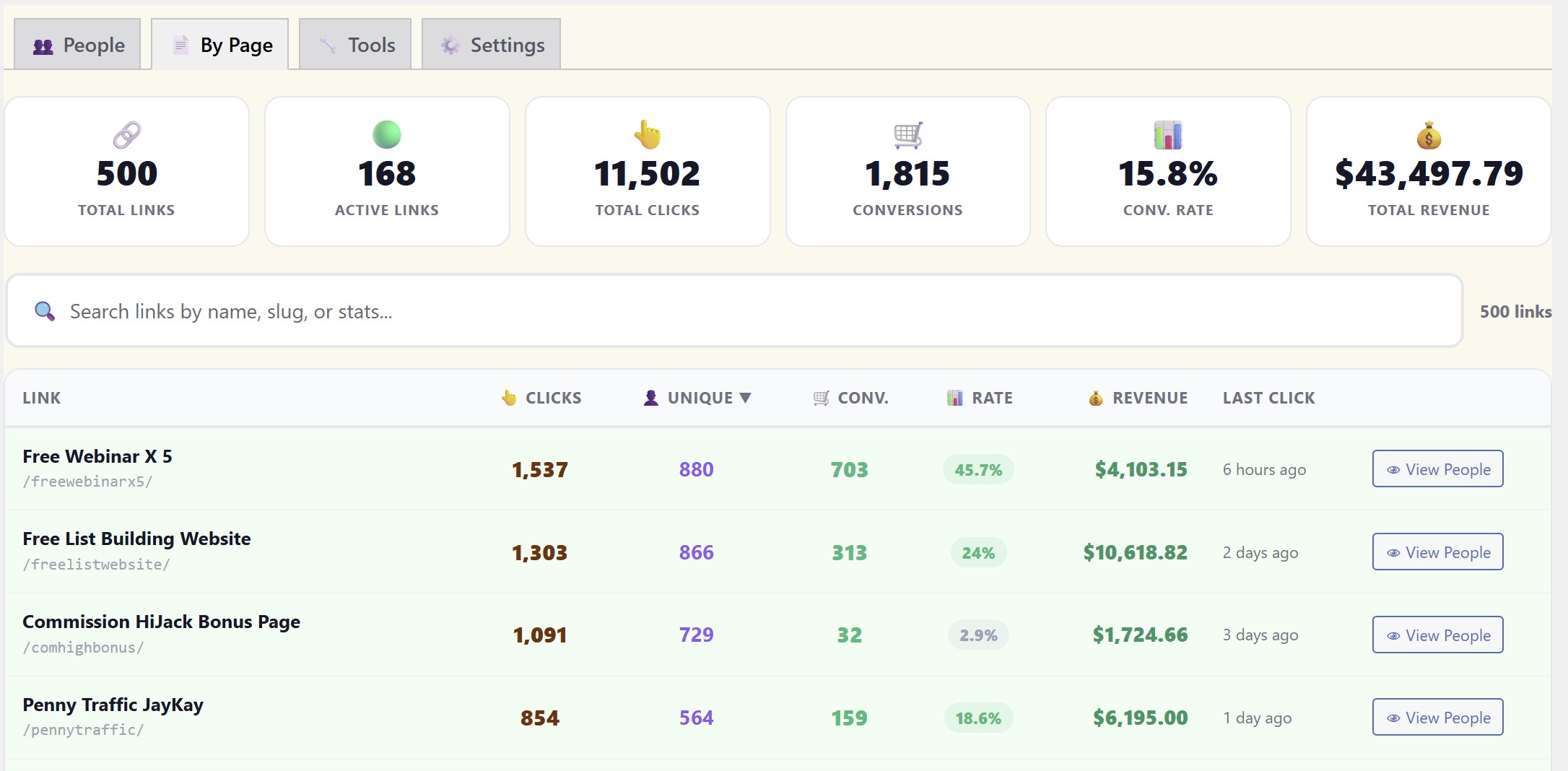This screenshot has width=1568, height=771.
Task: Click the page icon on By Page tab
Action: 181,45
